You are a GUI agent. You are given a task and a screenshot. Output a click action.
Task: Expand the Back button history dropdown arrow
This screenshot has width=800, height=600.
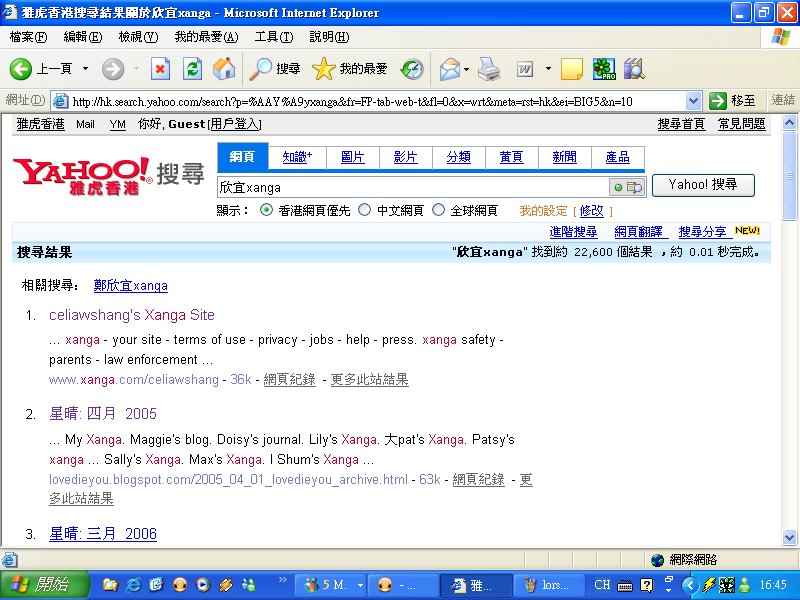tap(85, 68)
